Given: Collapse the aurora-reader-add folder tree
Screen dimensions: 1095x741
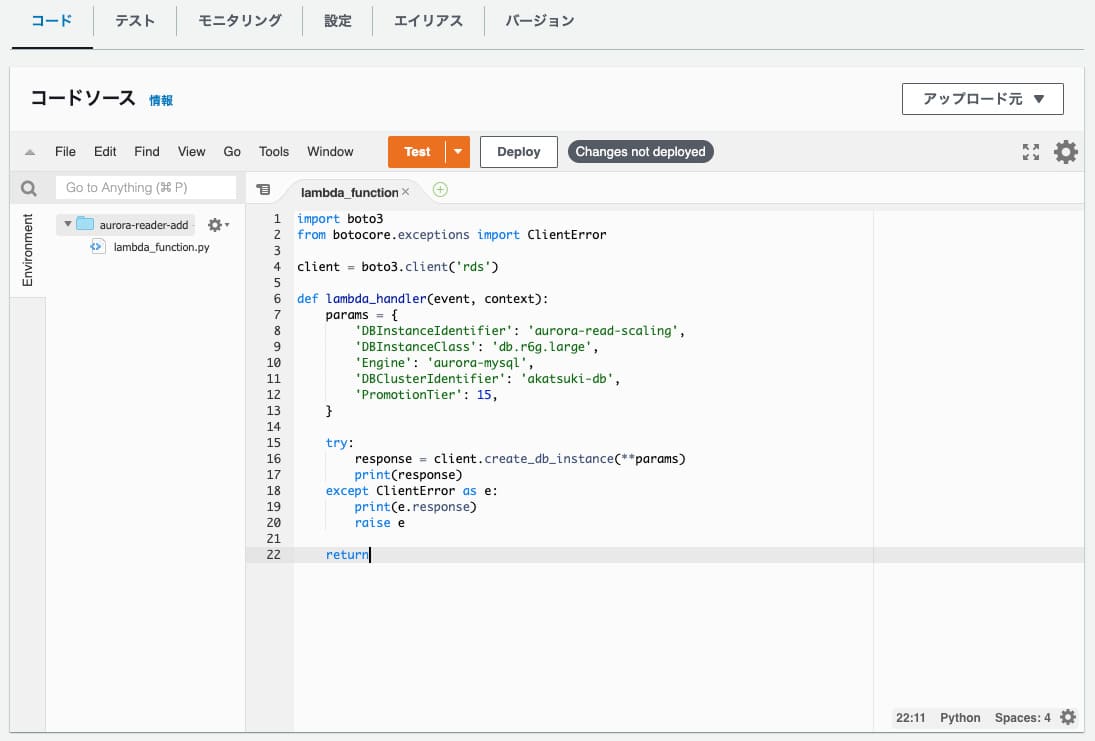Looking at the screenshot, I should pyautogui.click(x=67, y=224).
